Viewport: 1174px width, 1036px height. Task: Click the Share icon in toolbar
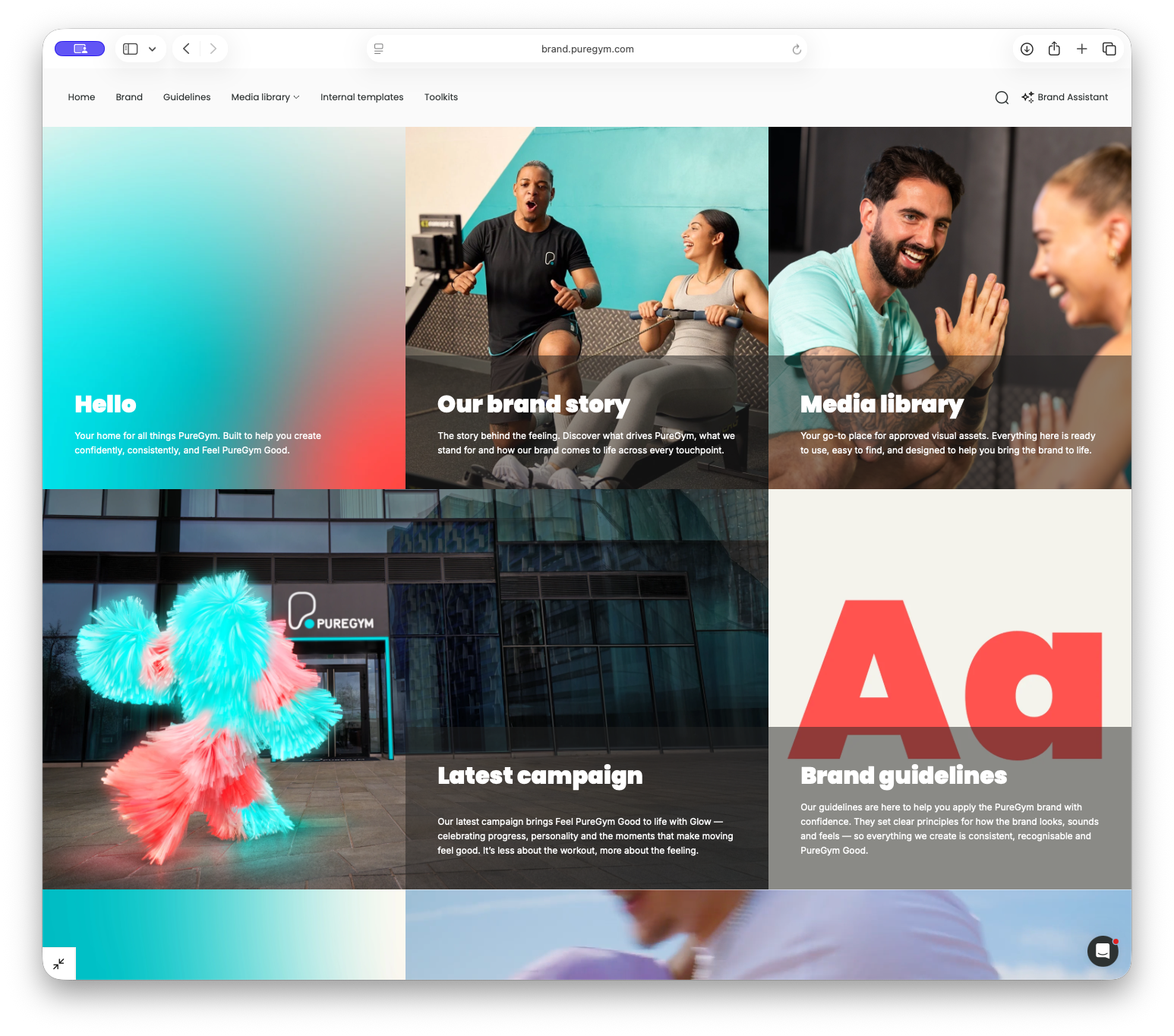(x=1054, y=49)
